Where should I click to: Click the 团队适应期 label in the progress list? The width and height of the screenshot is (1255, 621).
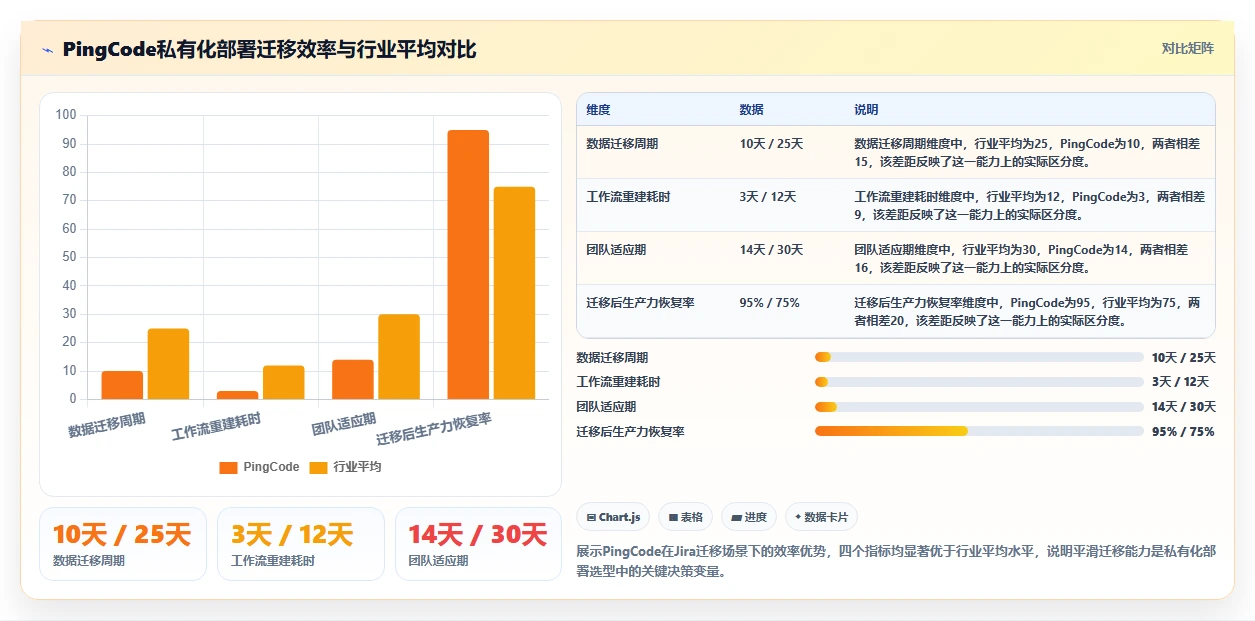pyautogui.click(x=606, y=406)
